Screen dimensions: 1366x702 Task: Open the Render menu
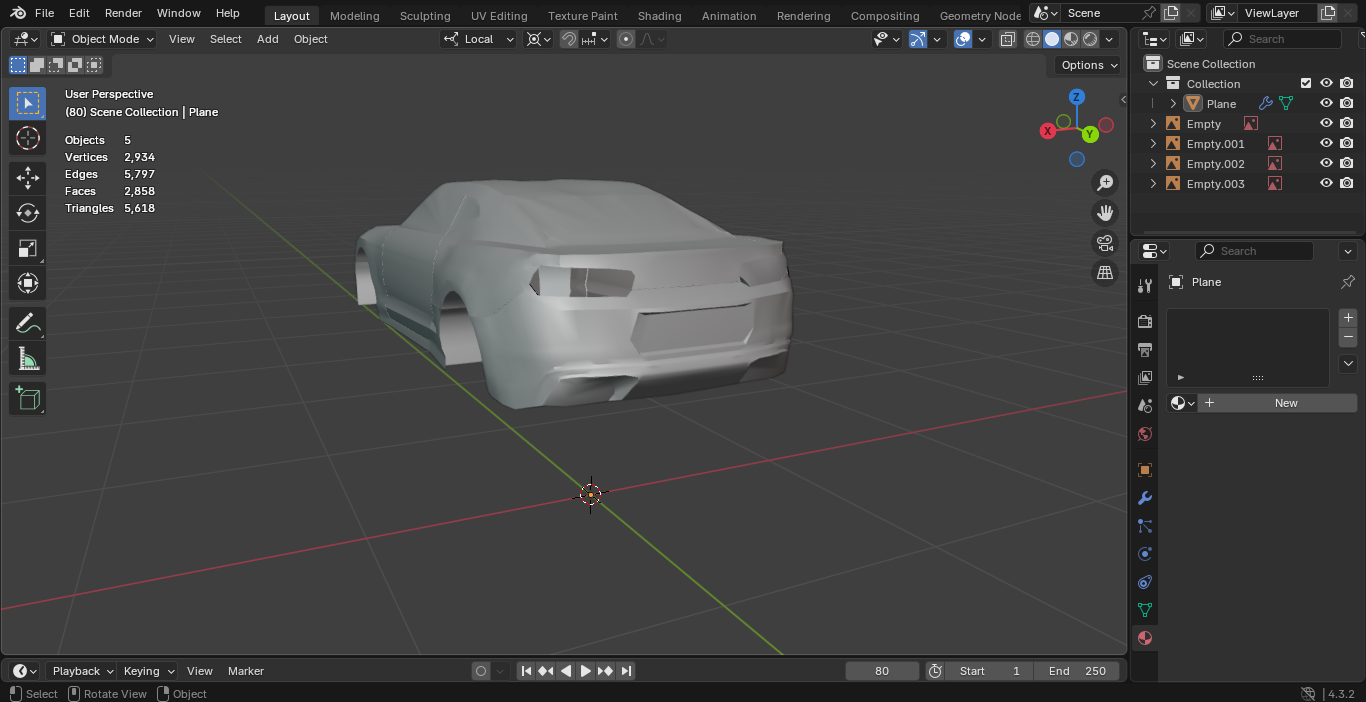(x=124, y=13)
